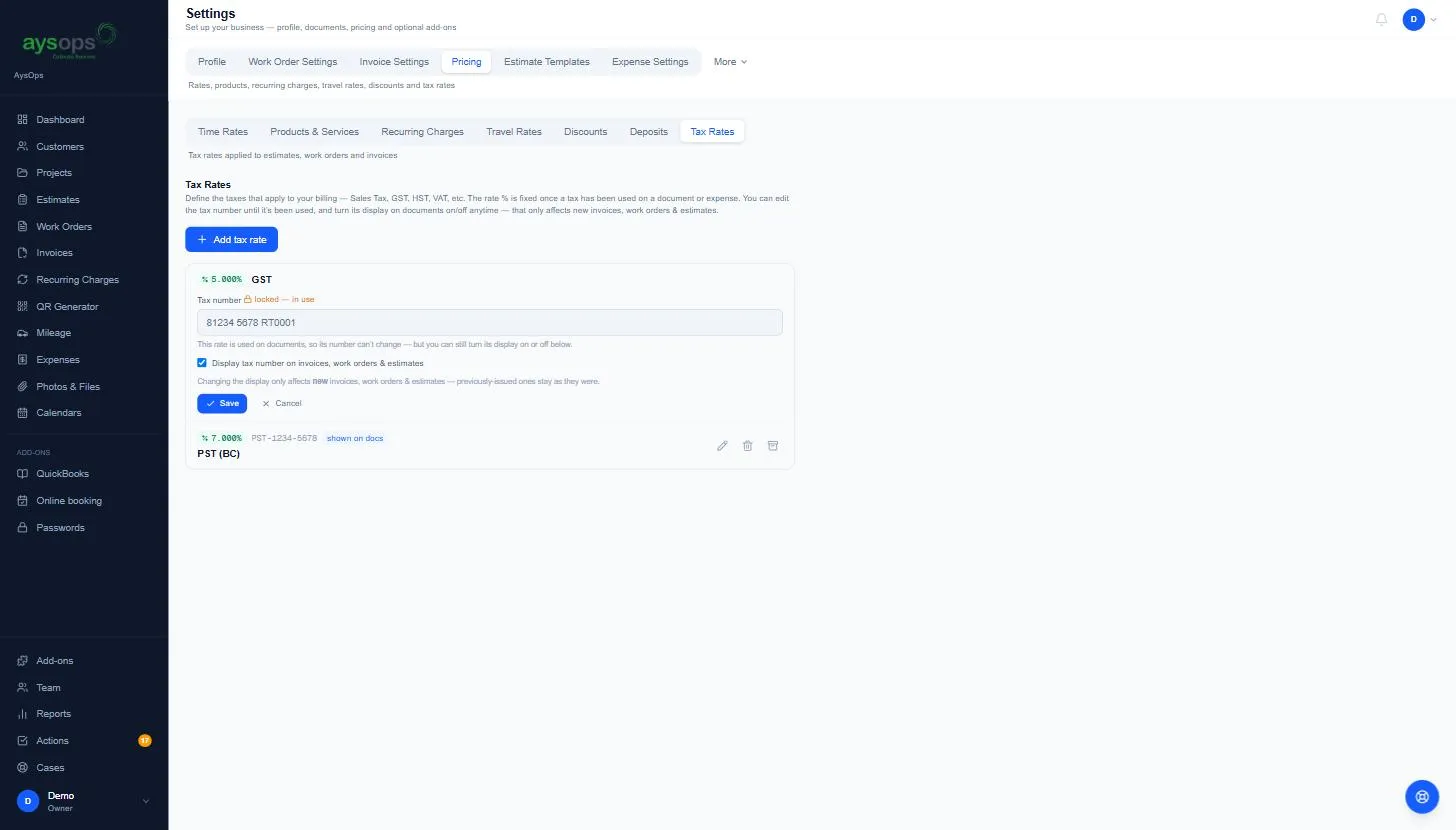Click the locked GST tax number field

490,322
